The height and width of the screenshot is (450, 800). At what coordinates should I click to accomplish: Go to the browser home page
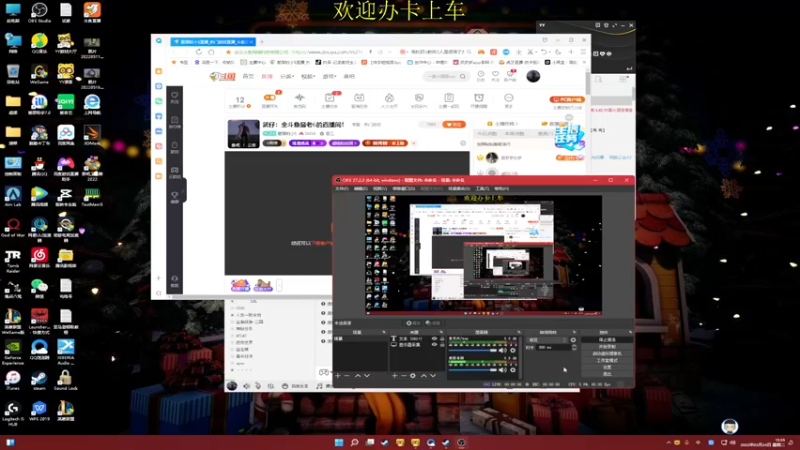pyautogui.click(x=211, y=52)
